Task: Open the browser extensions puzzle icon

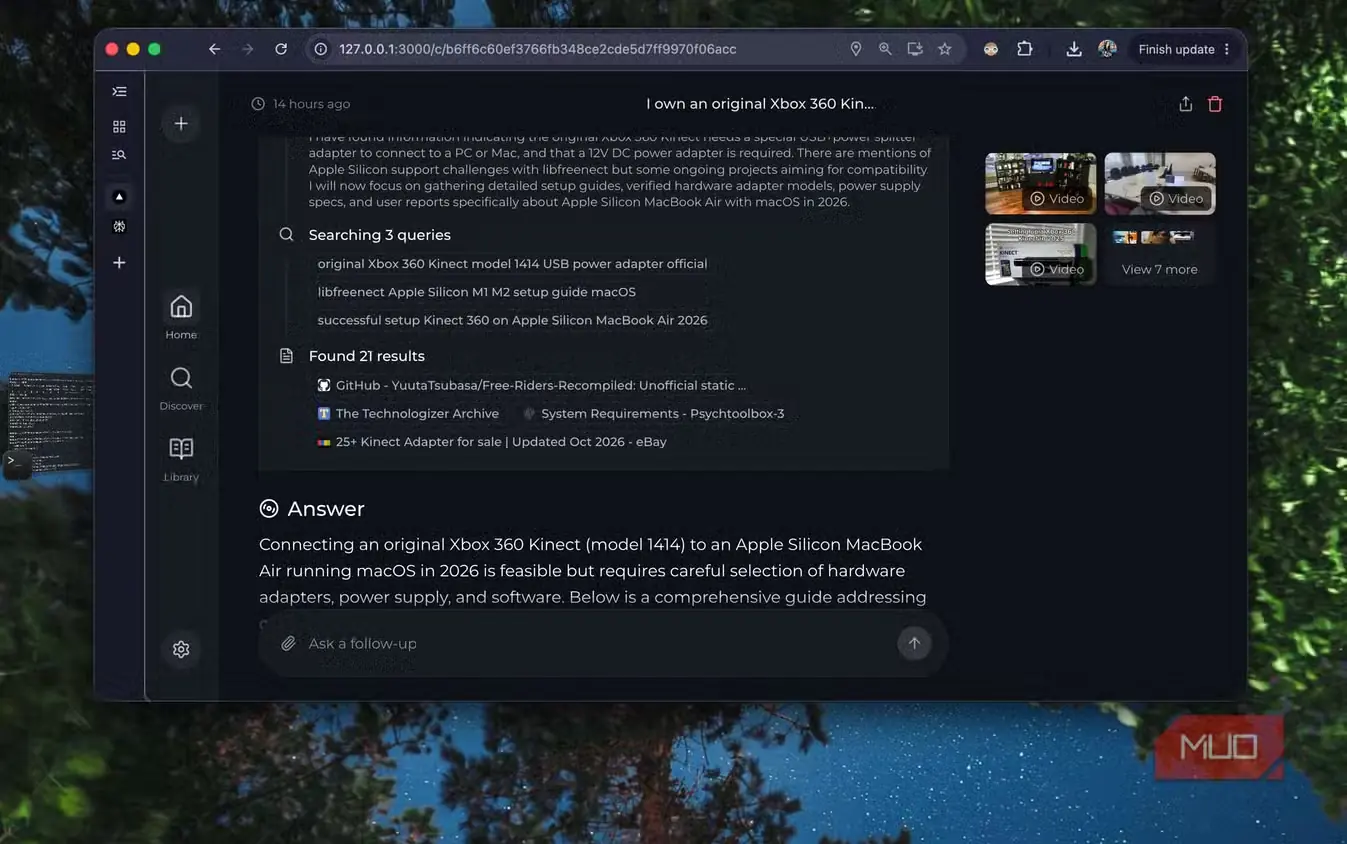Action: point(1025,49)
